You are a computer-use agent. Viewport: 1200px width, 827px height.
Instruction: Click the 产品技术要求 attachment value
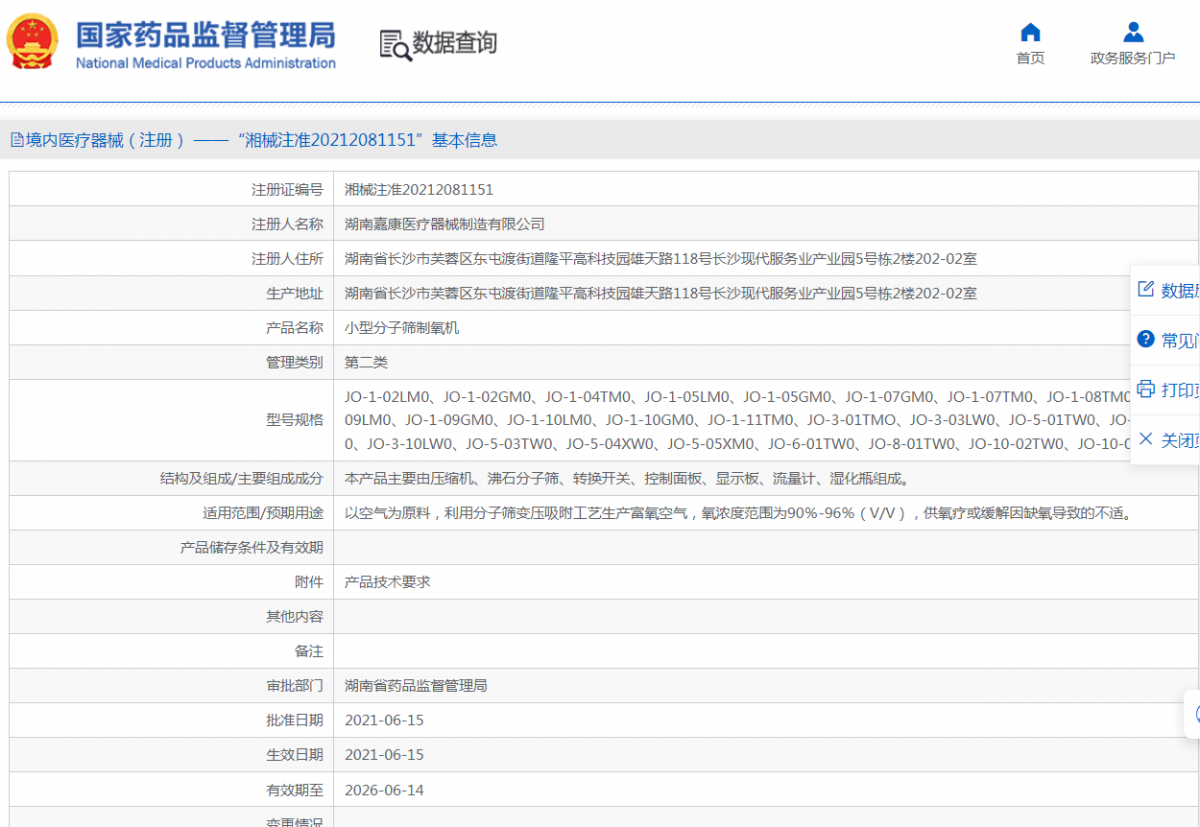[x=388, y=582]
